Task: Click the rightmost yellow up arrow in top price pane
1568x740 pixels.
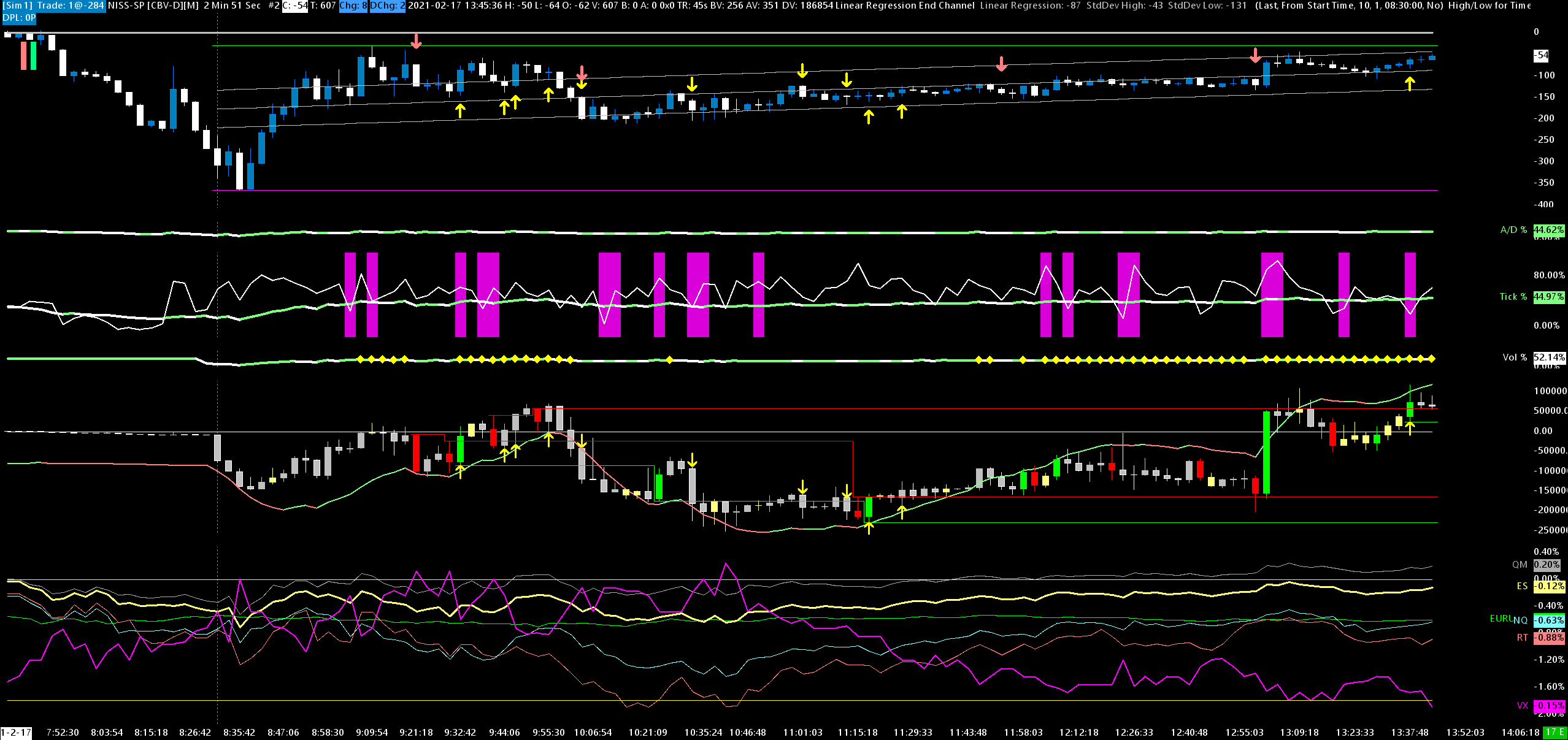Action: [x=1410, y=83]
